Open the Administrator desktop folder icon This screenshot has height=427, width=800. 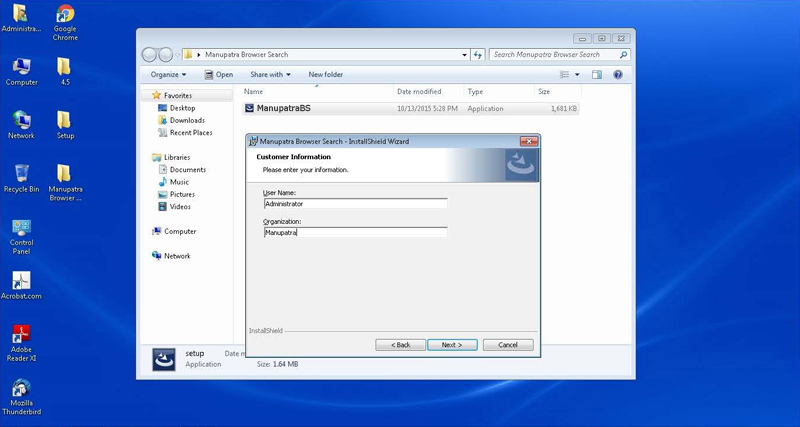[x=21, y=18]
